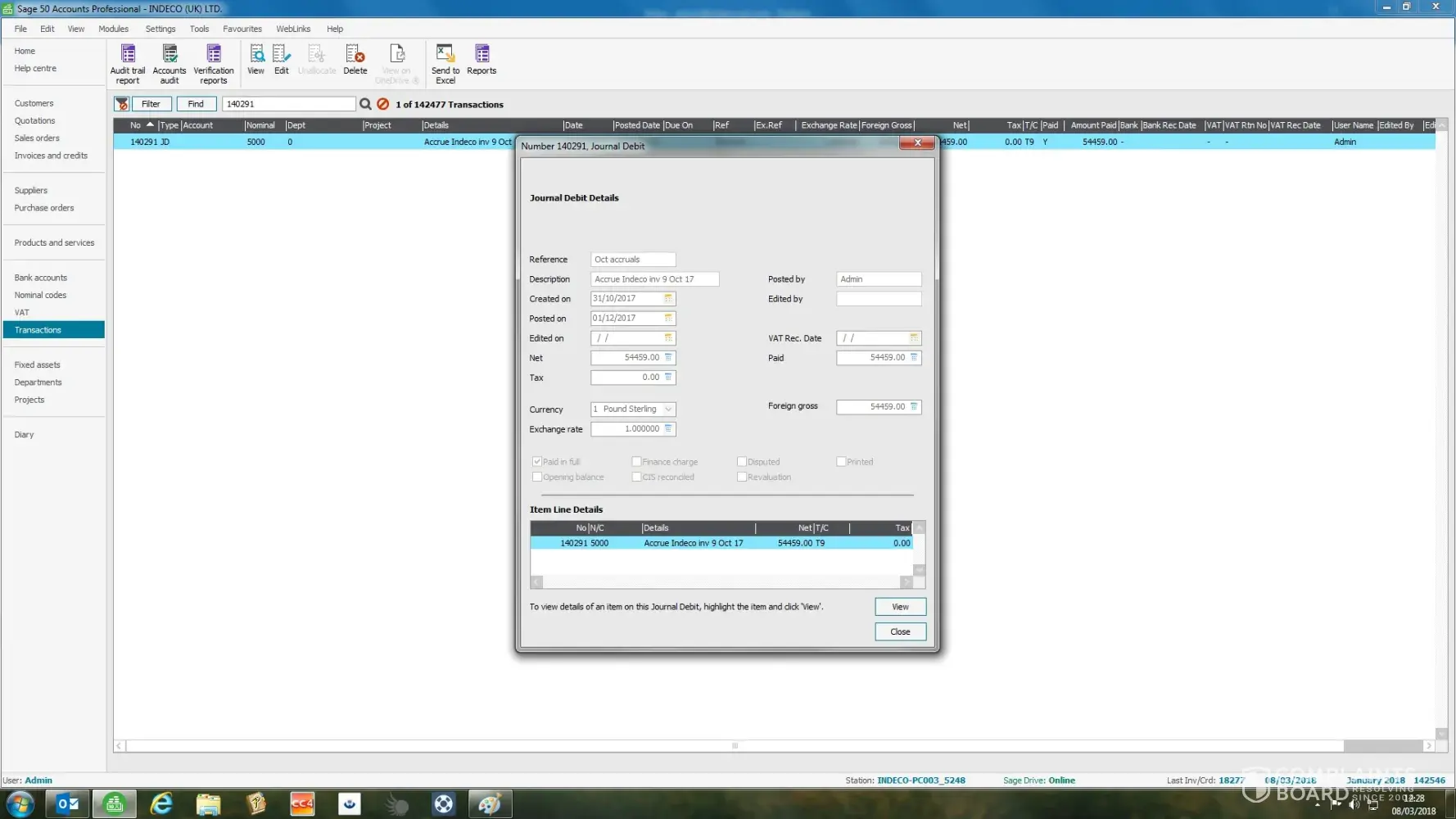Click the red clear search icon

pyautogui.click(x=382, y=104)
